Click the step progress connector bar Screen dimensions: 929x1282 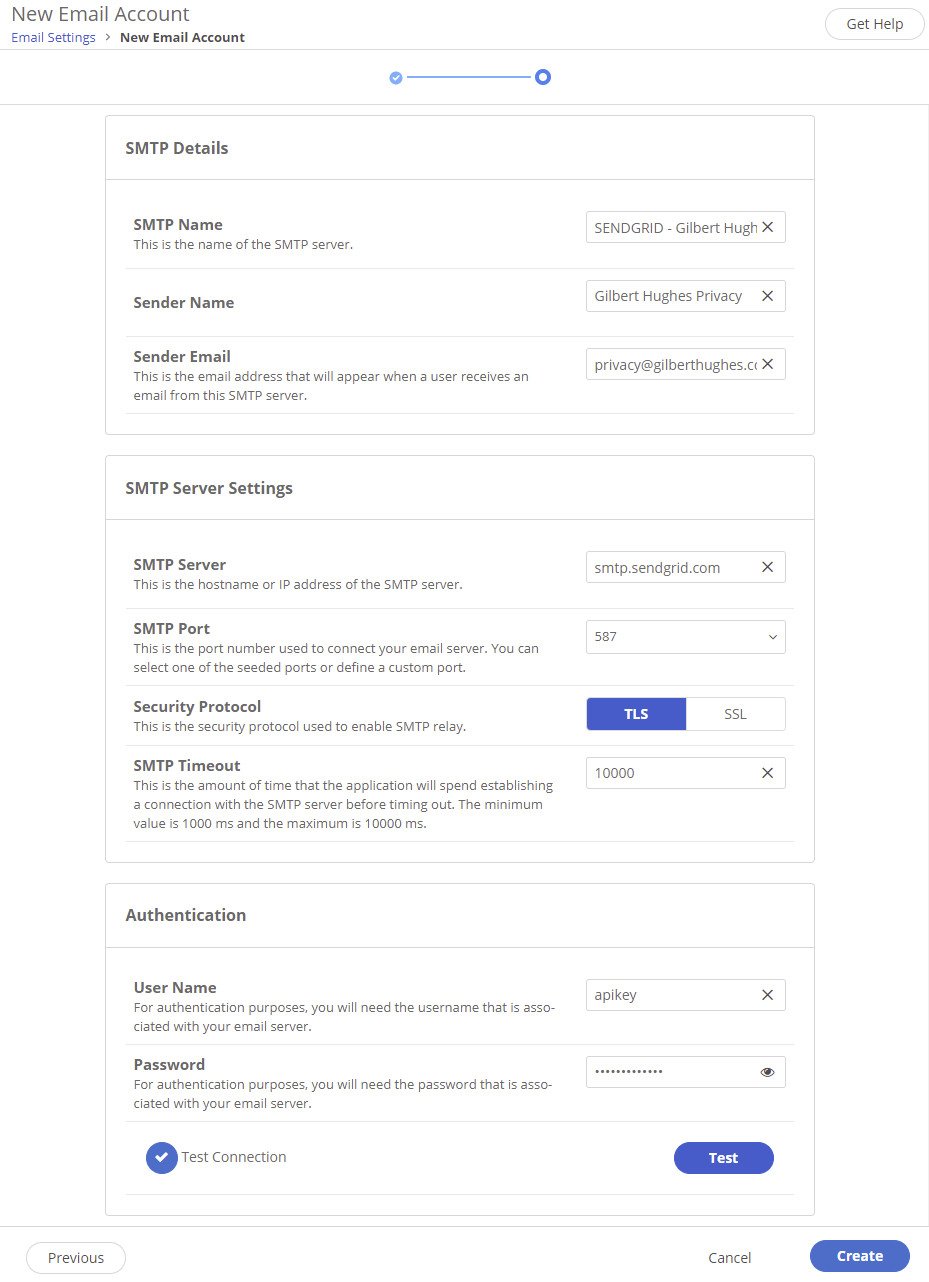click(x=469, y=76)
